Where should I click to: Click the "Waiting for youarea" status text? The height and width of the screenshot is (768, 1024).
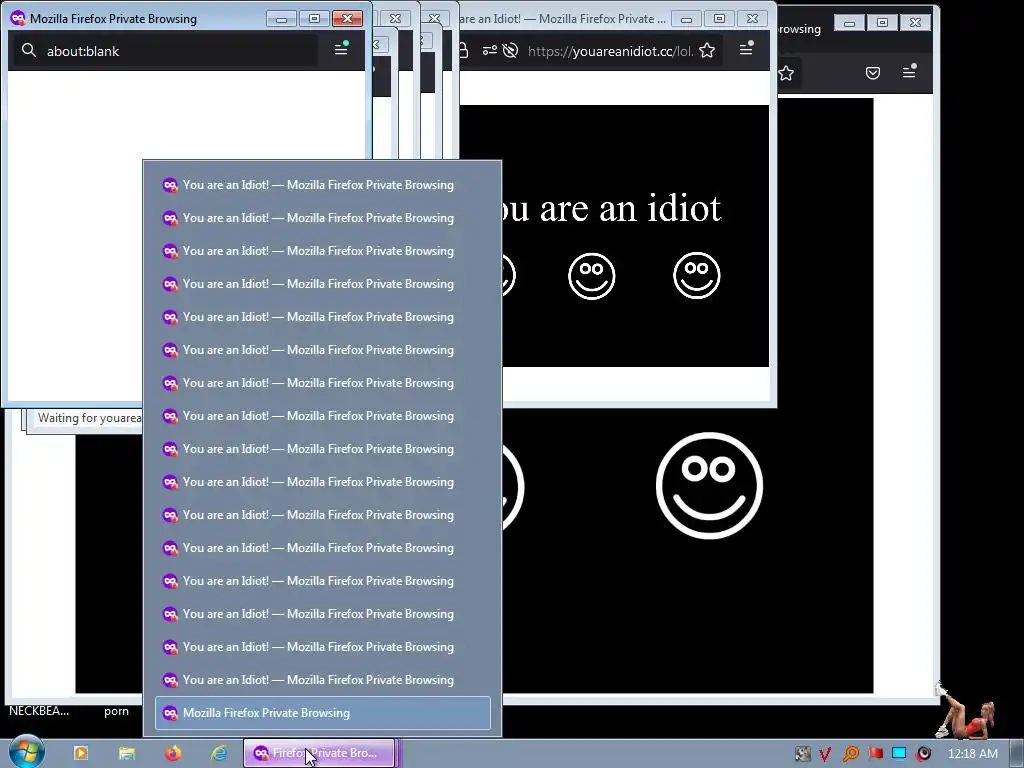89,418
